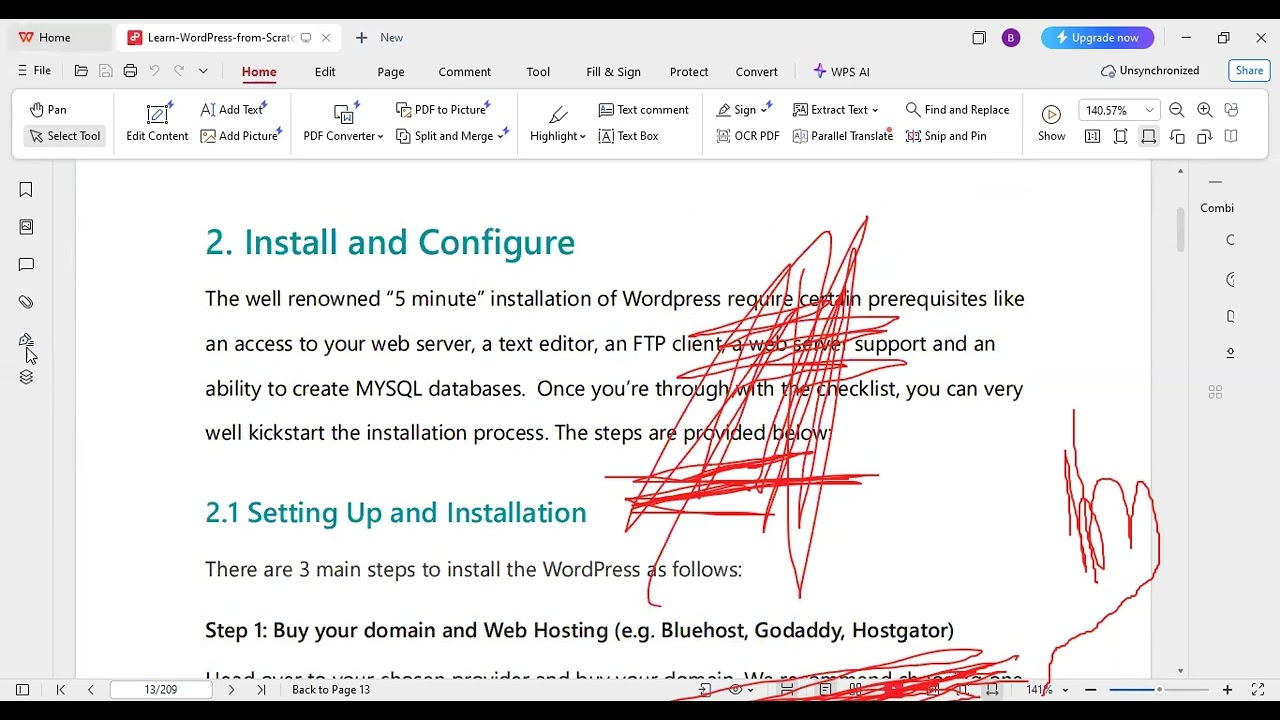Jump to the first page

(61, 690)
